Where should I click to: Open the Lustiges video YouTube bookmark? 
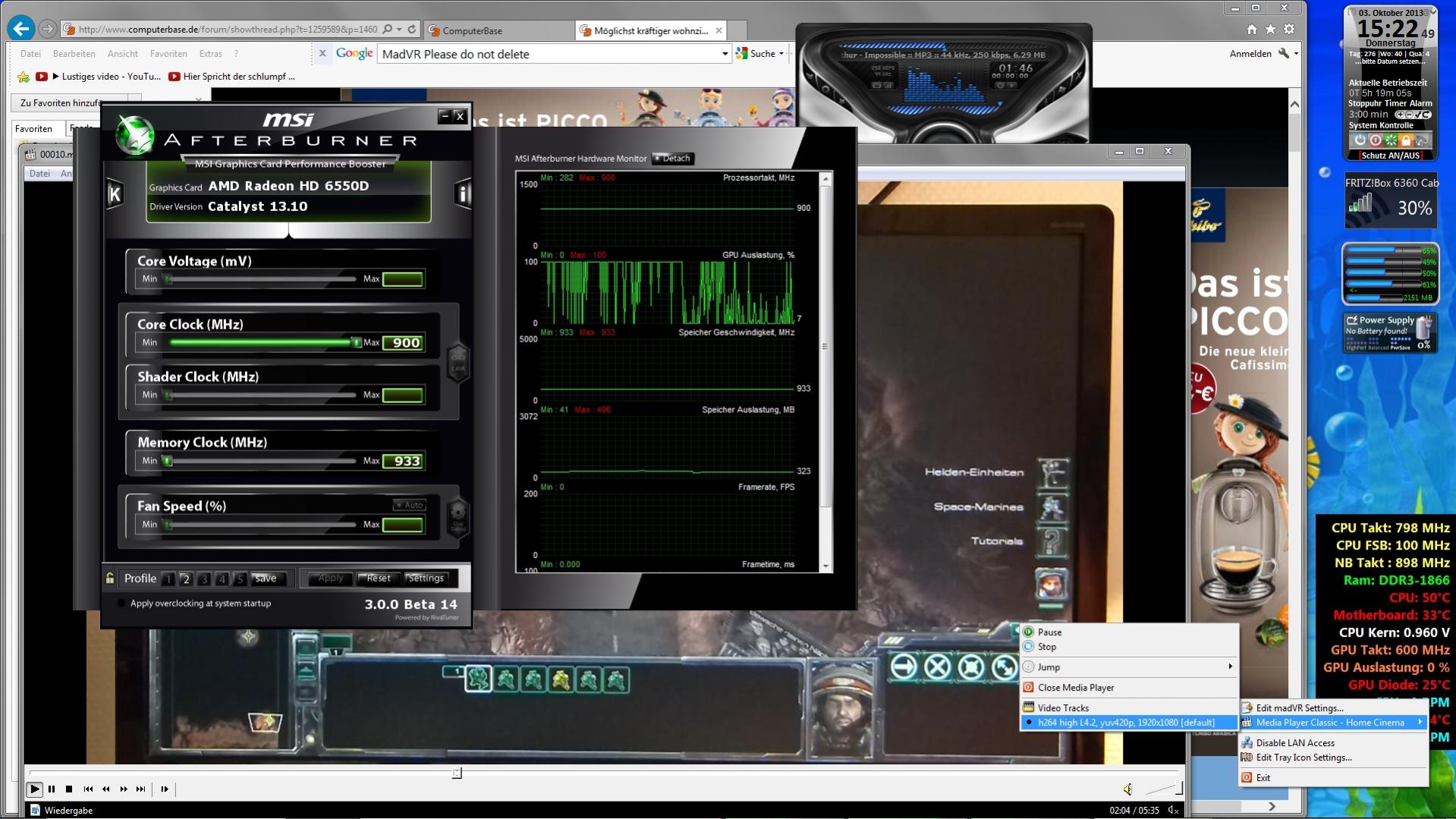(x=99, y=77)
